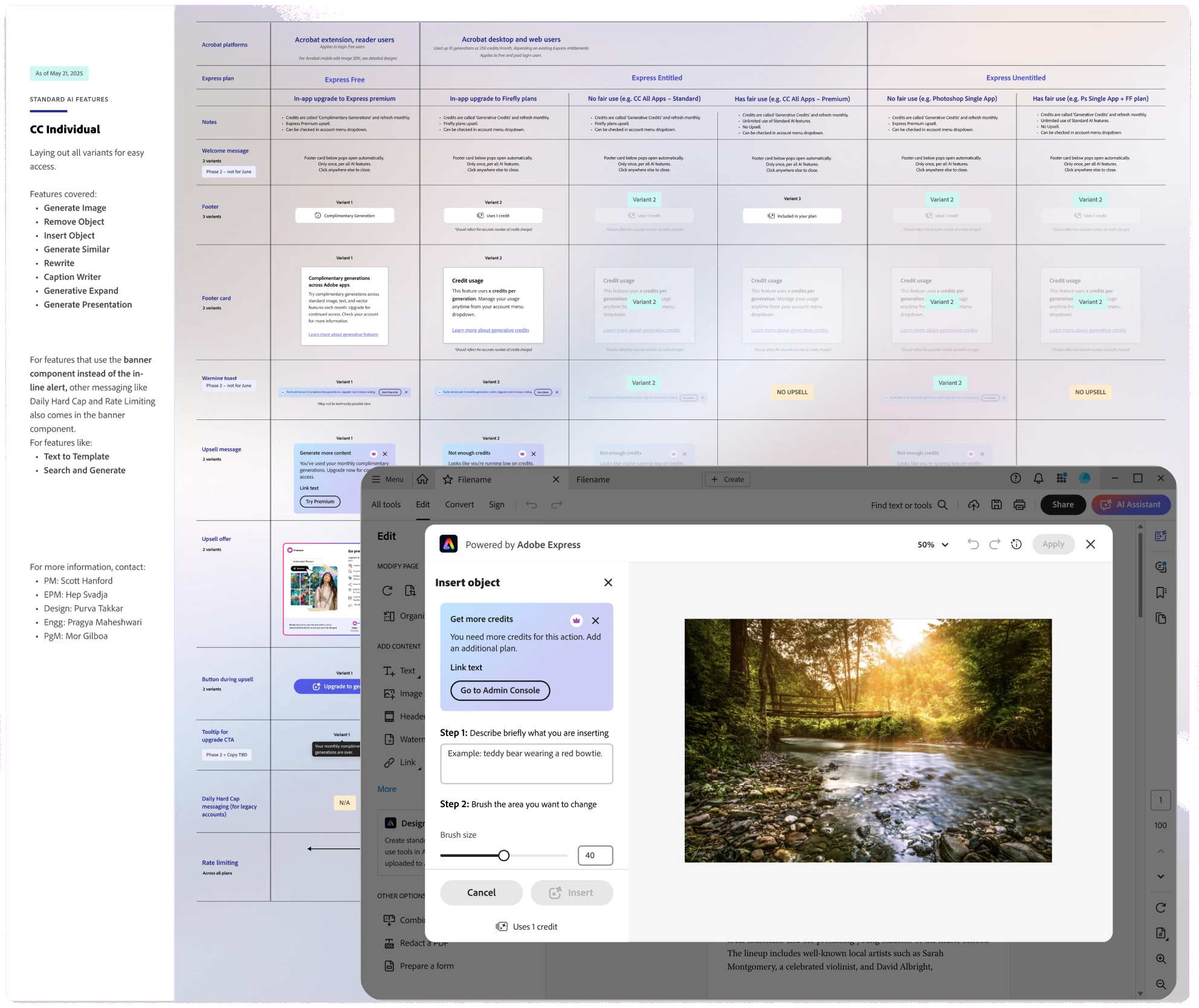Dismiss the Get more credits card
1199x1008 pixels.
coord(595,621)
